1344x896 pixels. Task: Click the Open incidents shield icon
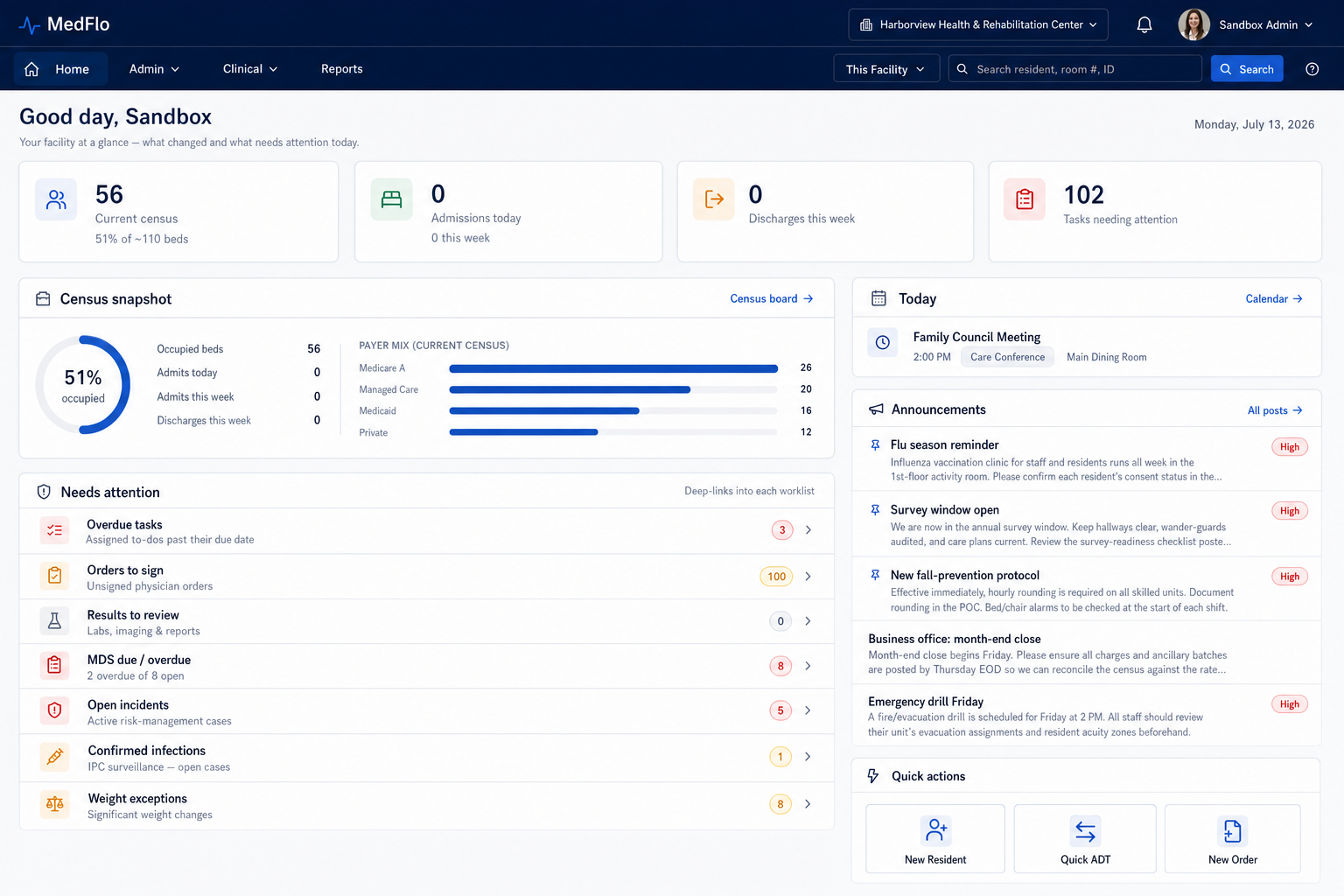coord(54,710)
